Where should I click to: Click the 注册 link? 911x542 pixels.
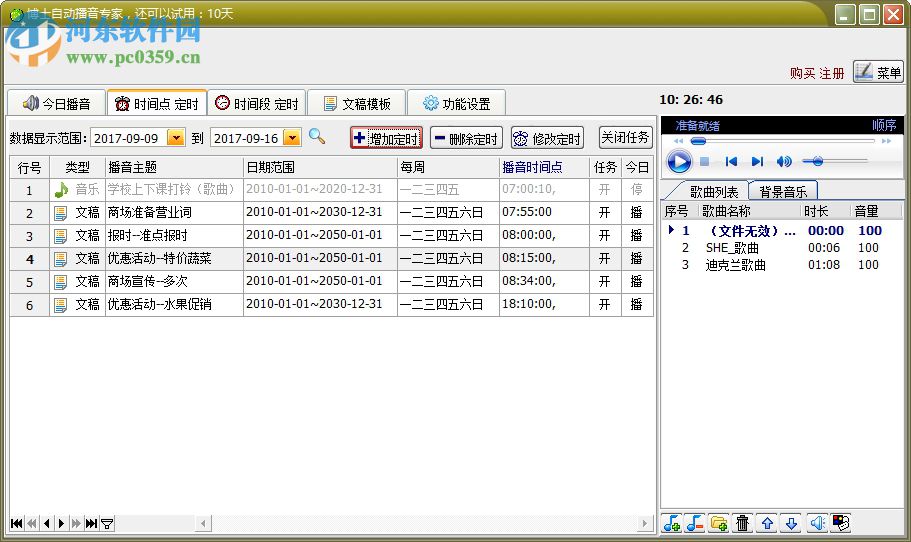click(831, 73)
